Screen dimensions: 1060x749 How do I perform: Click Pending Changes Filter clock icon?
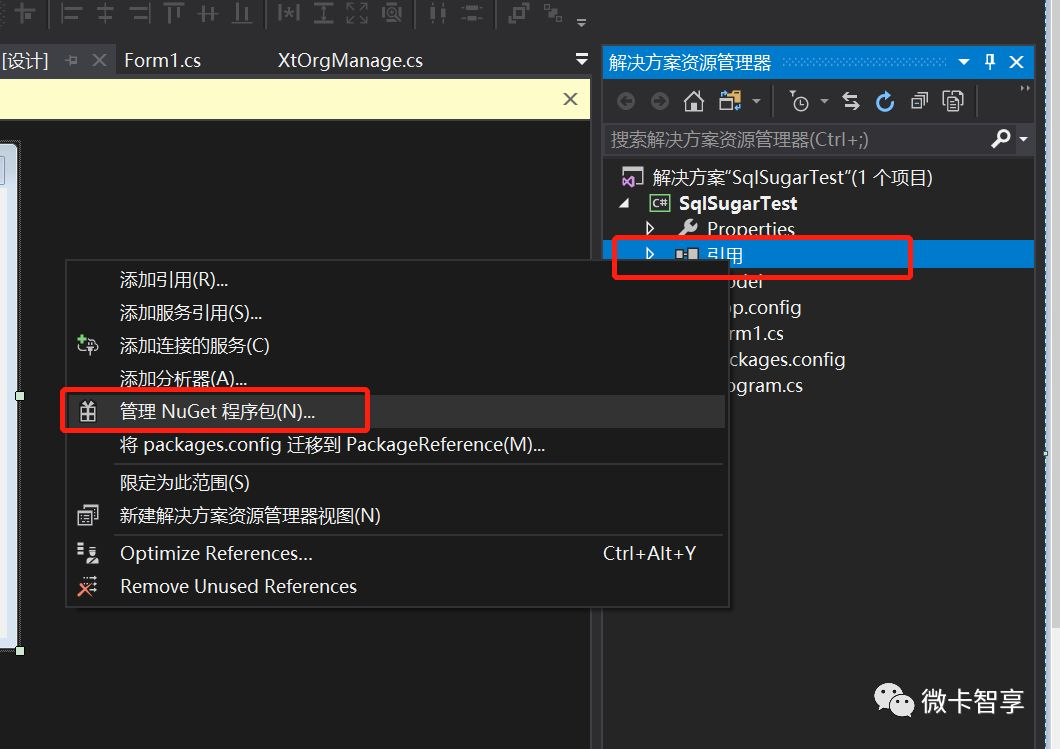(x=799, y=101)
